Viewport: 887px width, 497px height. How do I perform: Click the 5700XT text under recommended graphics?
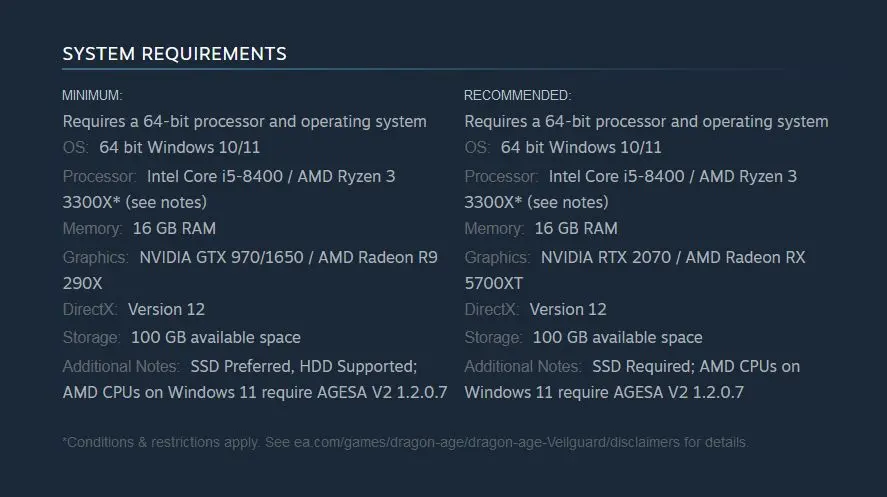coord(494,283)
